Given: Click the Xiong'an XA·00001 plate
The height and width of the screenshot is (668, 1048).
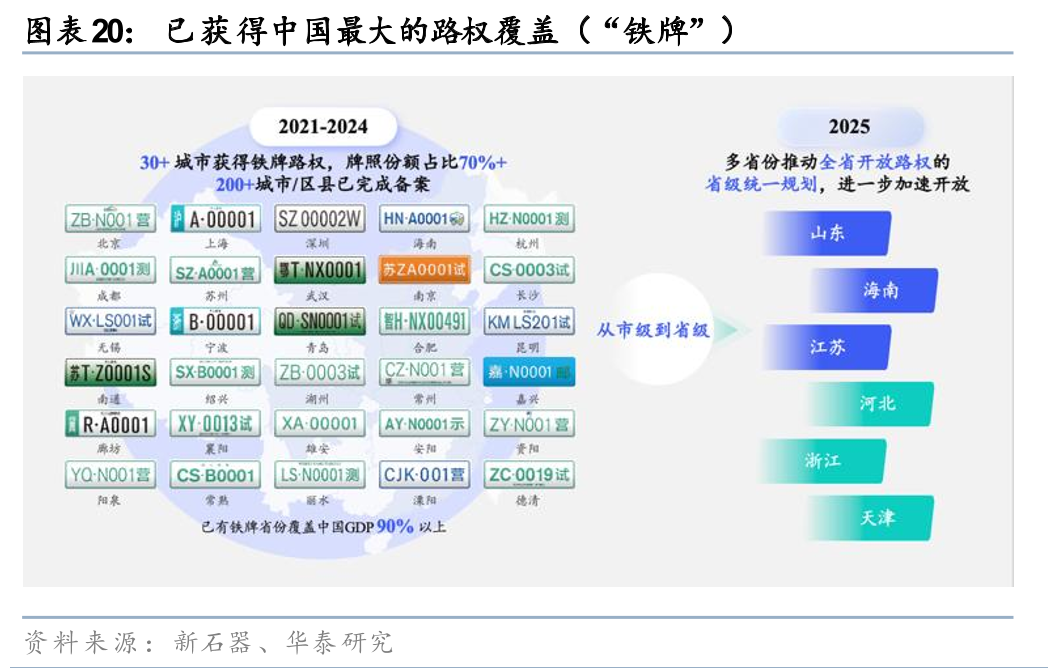Looking at the screenshot, I should [320, 424].
